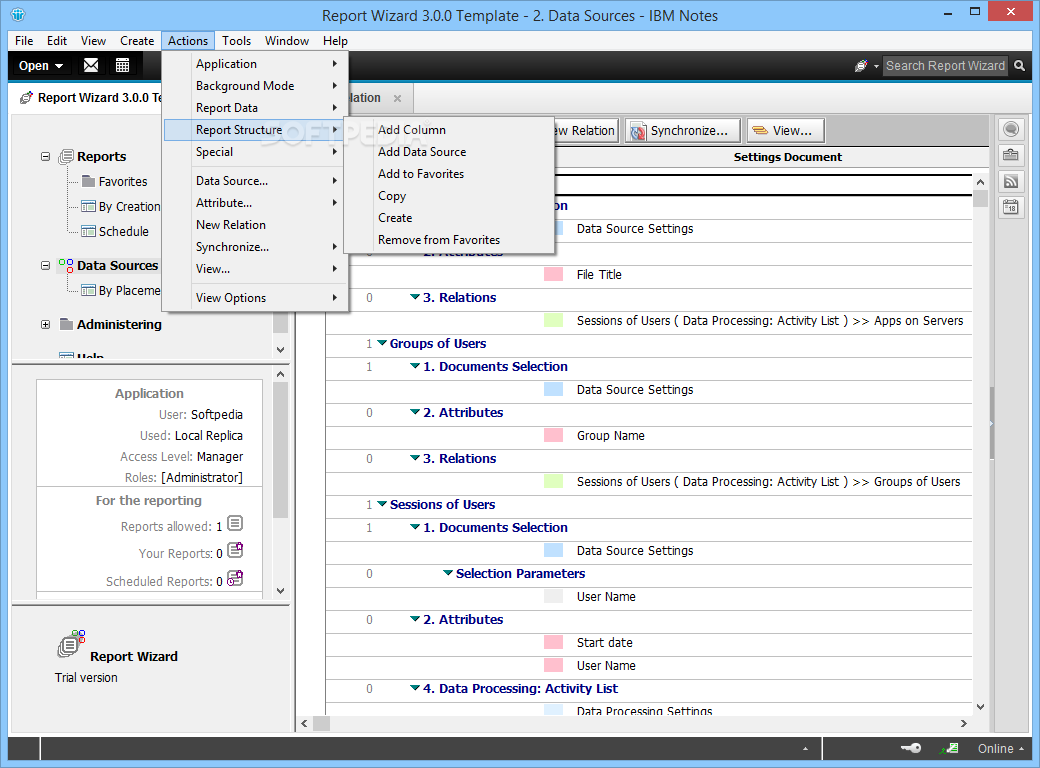Collapse the Selection Parameters twistie
Screen dimensions: 1040x768
[x=448, y=573]
